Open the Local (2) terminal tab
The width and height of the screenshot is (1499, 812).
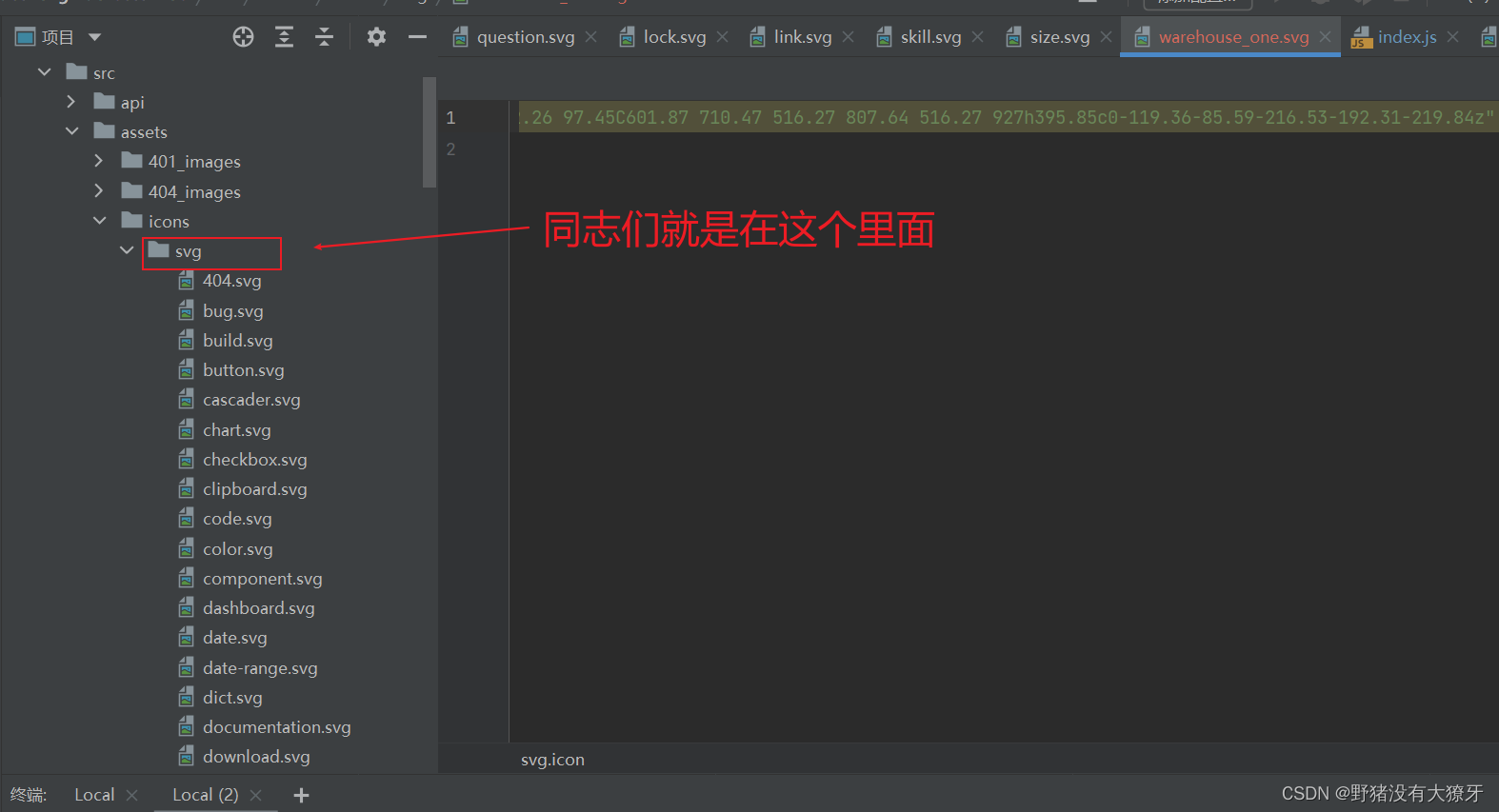(205, 795)
